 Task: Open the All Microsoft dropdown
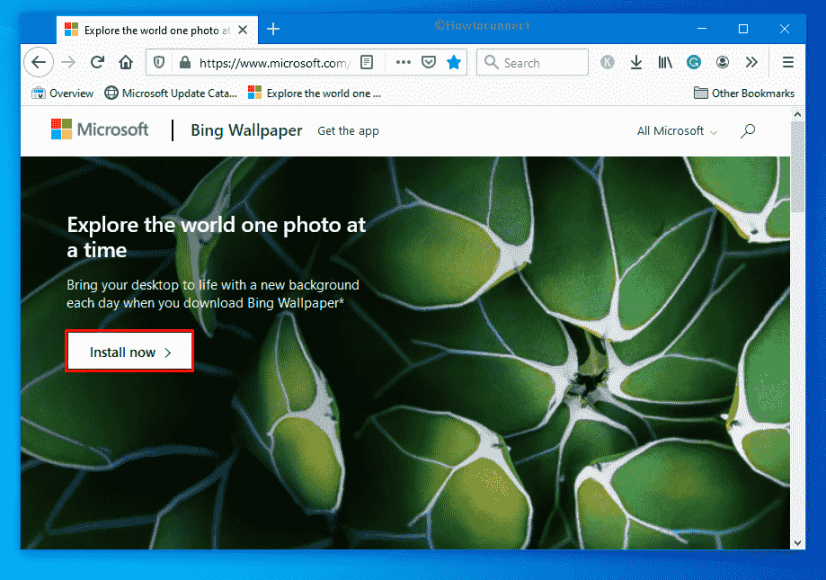(x=675, y=130)
